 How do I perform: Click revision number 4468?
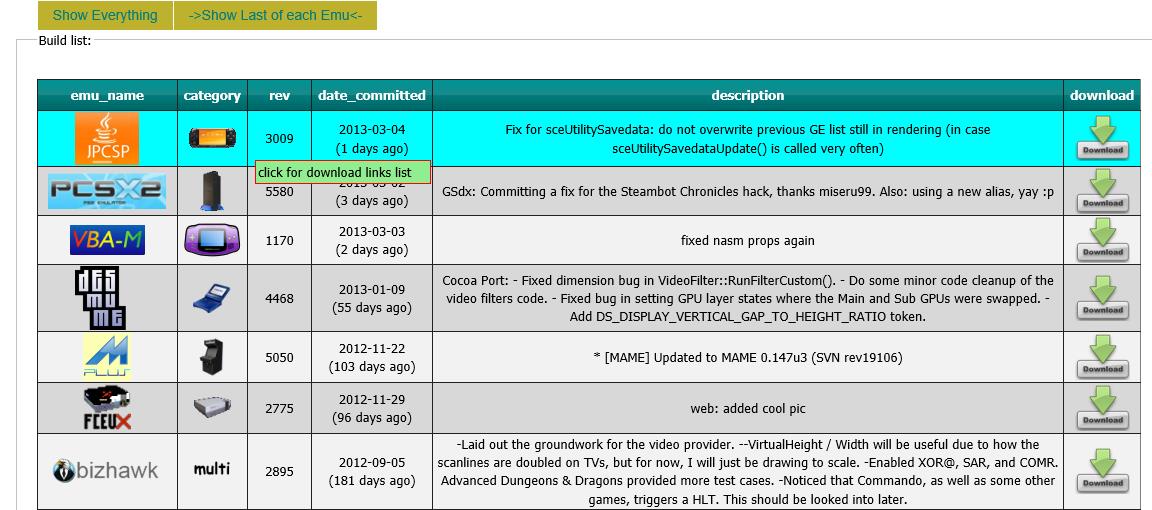coord(279,298)
